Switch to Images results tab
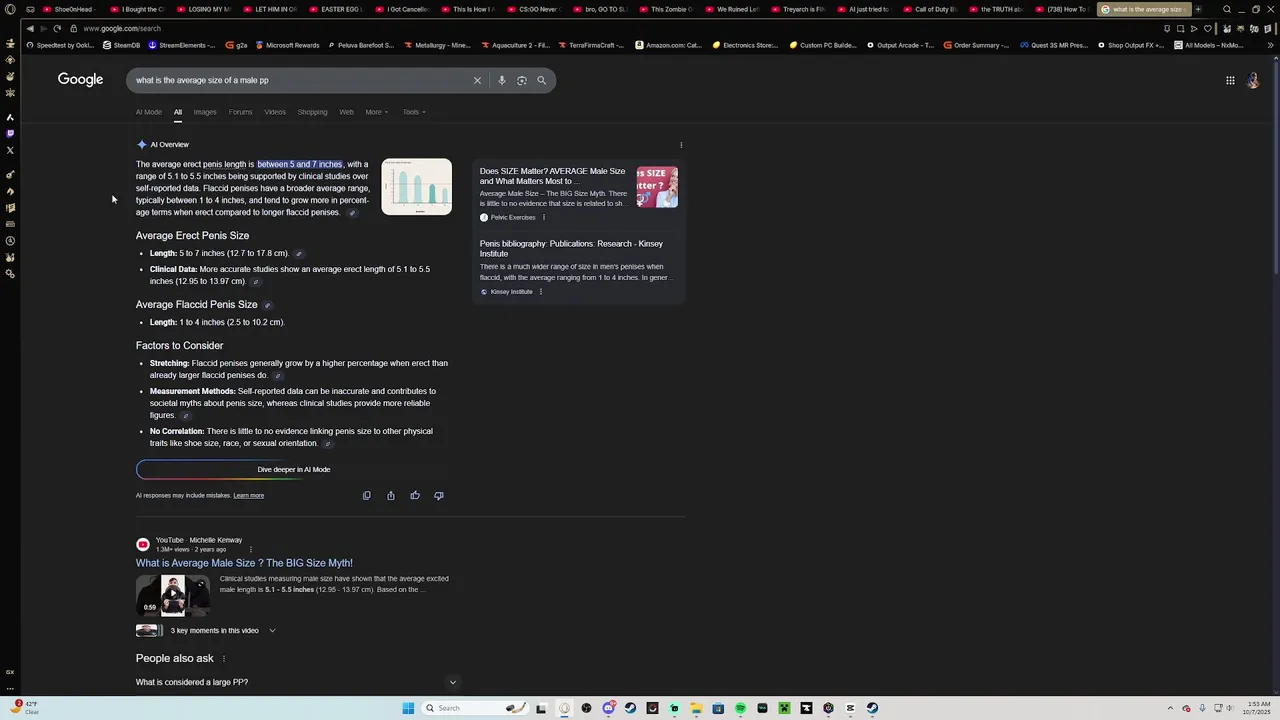 coord(205,112)
